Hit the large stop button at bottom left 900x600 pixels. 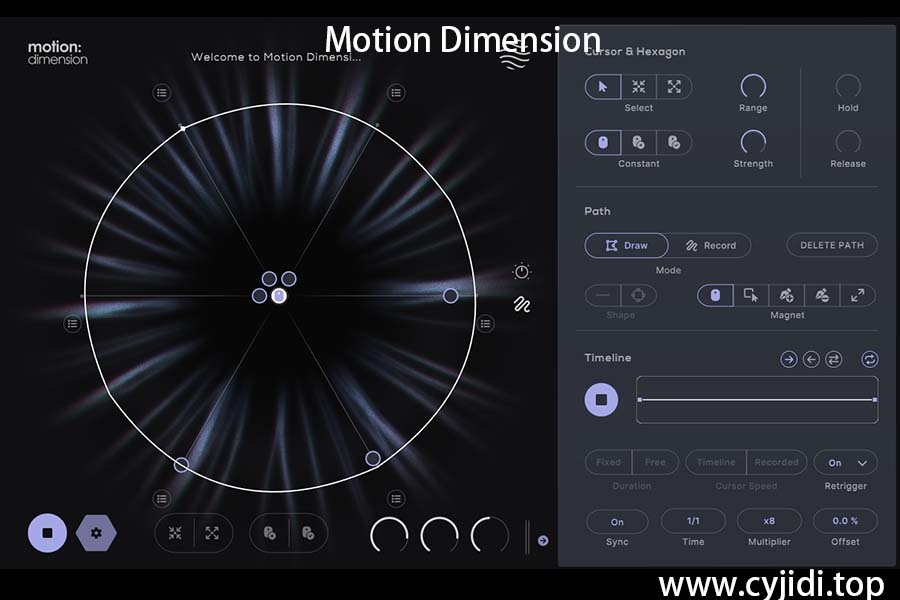(48, 533)
